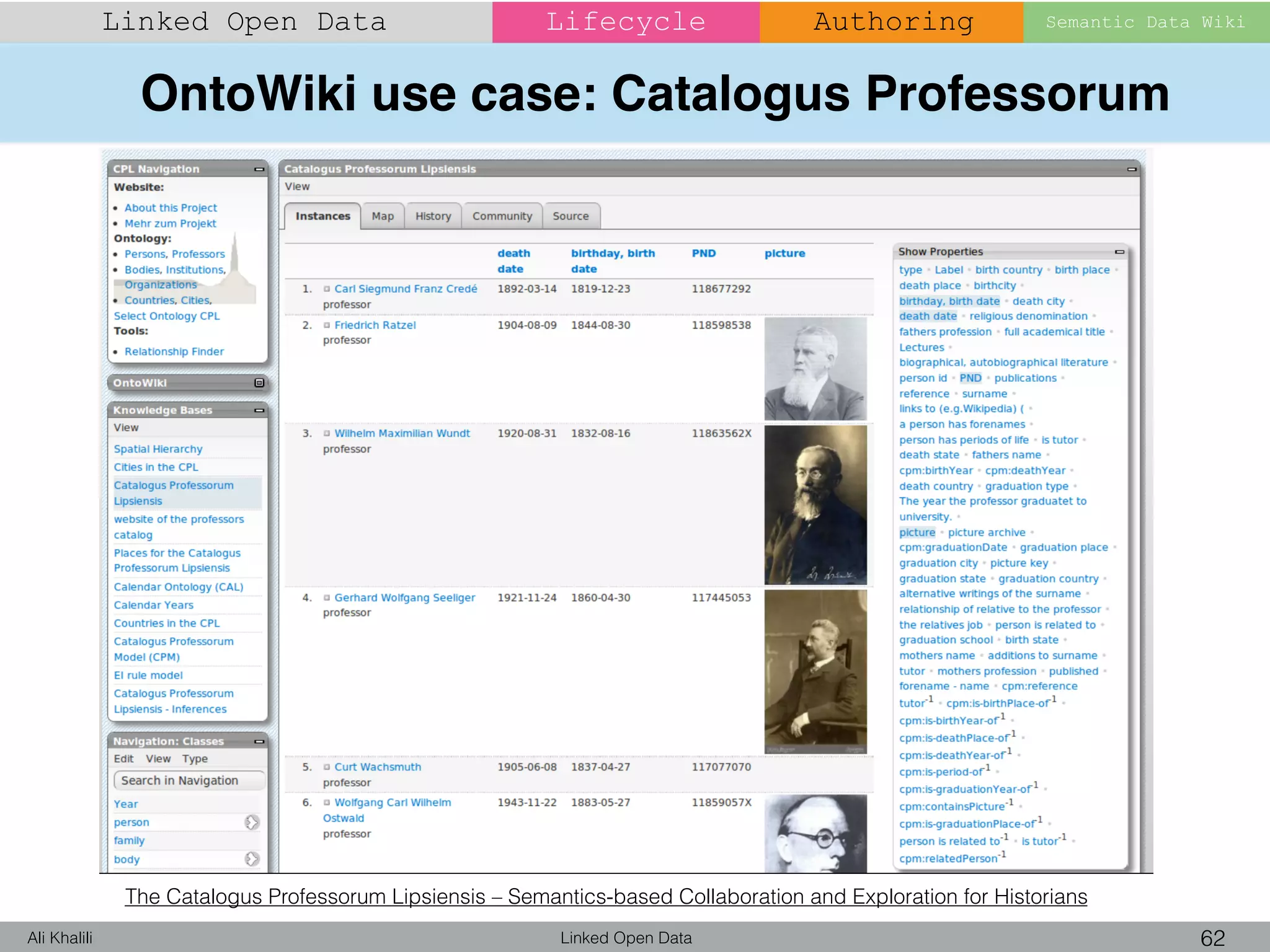Expand the OntoWiki panel
The height and width of the screenshot is (952, 1270).
pyautogui.click(x=259, y=383)
